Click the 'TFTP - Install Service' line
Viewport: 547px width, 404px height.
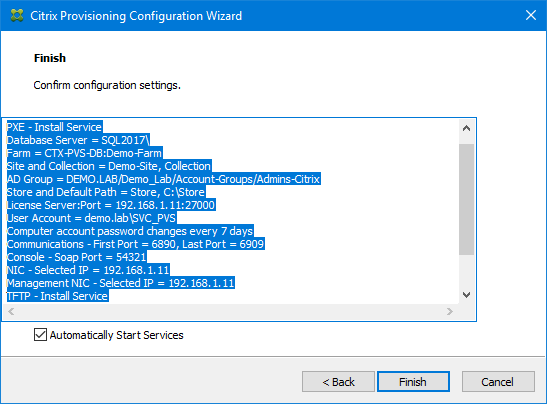click(58, 296)
